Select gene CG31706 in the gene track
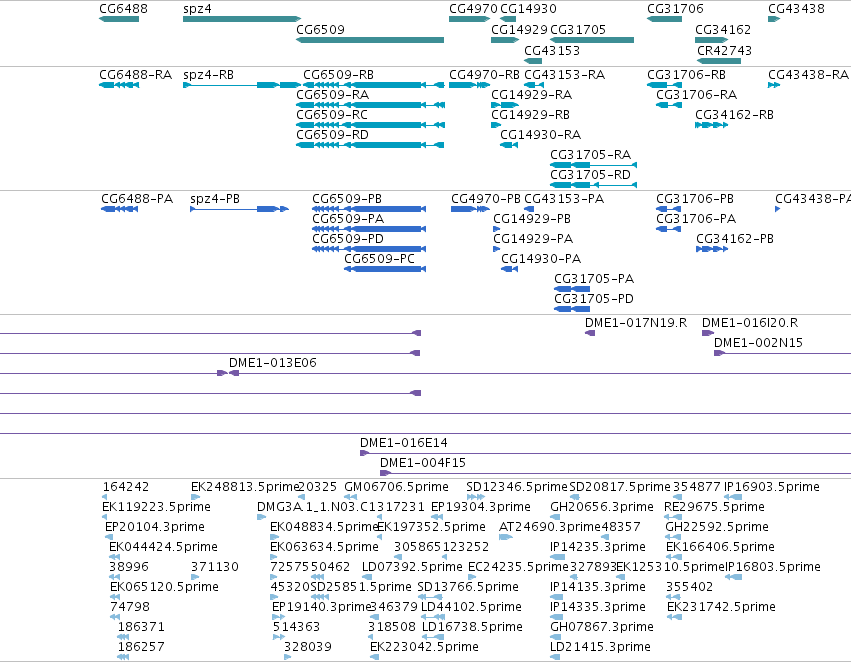851x662 pixels. (x=664, y=19)
